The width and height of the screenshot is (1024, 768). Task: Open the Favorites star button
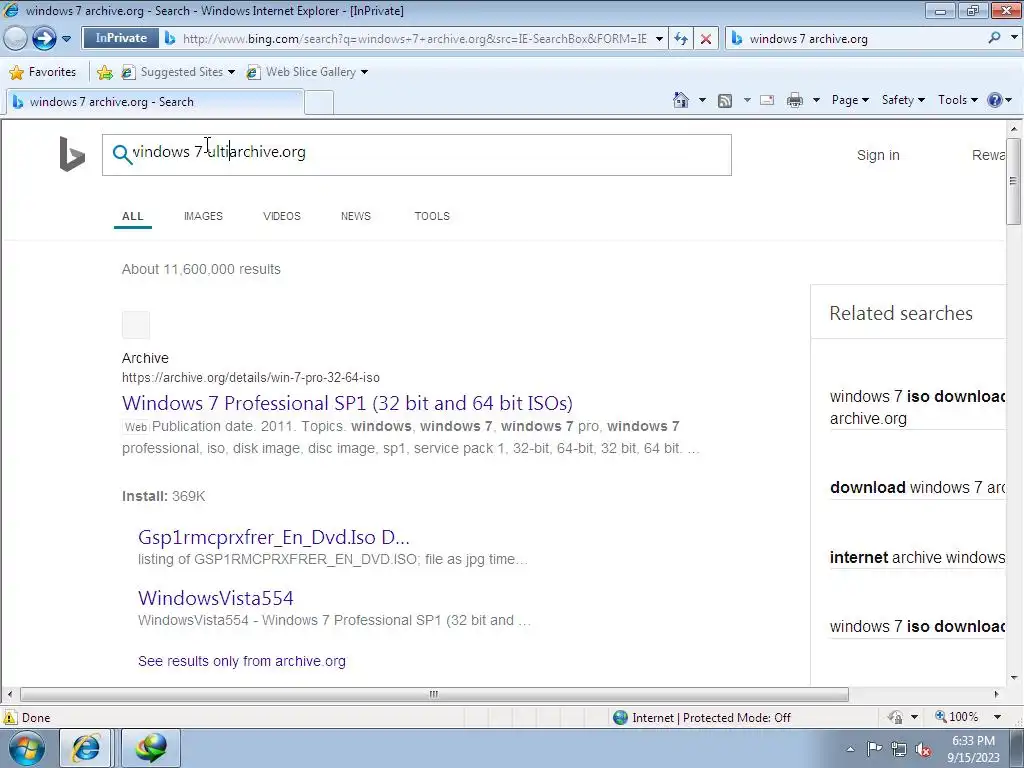43,72
